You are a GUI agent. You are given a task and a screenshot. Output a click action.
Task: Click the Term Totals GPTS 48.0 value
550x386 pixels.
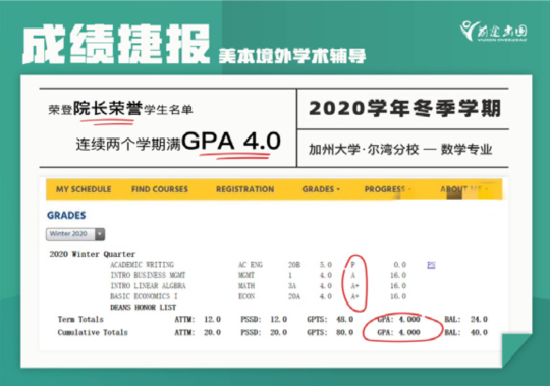[344, 319]
